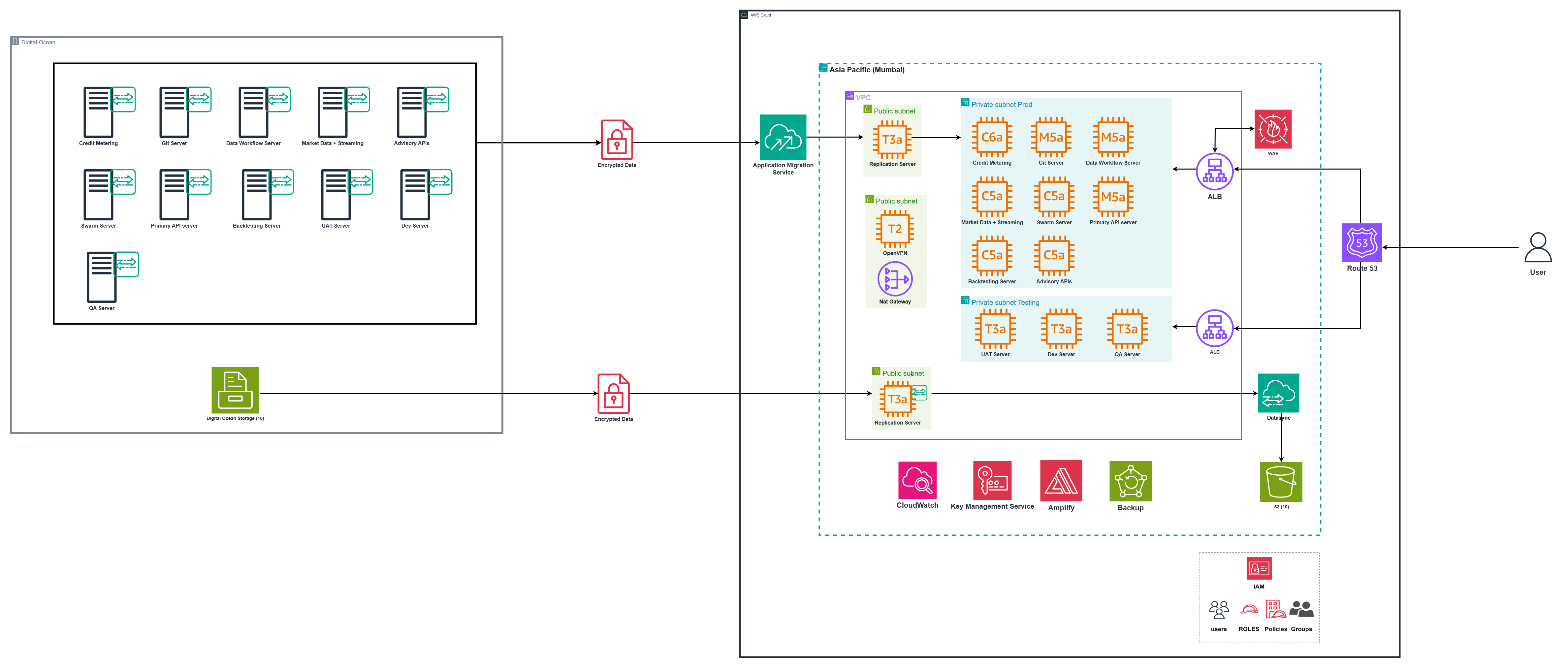The image size is (1568, 668).
Task: Select the IAM icon
Action: tap(1259, 569)
